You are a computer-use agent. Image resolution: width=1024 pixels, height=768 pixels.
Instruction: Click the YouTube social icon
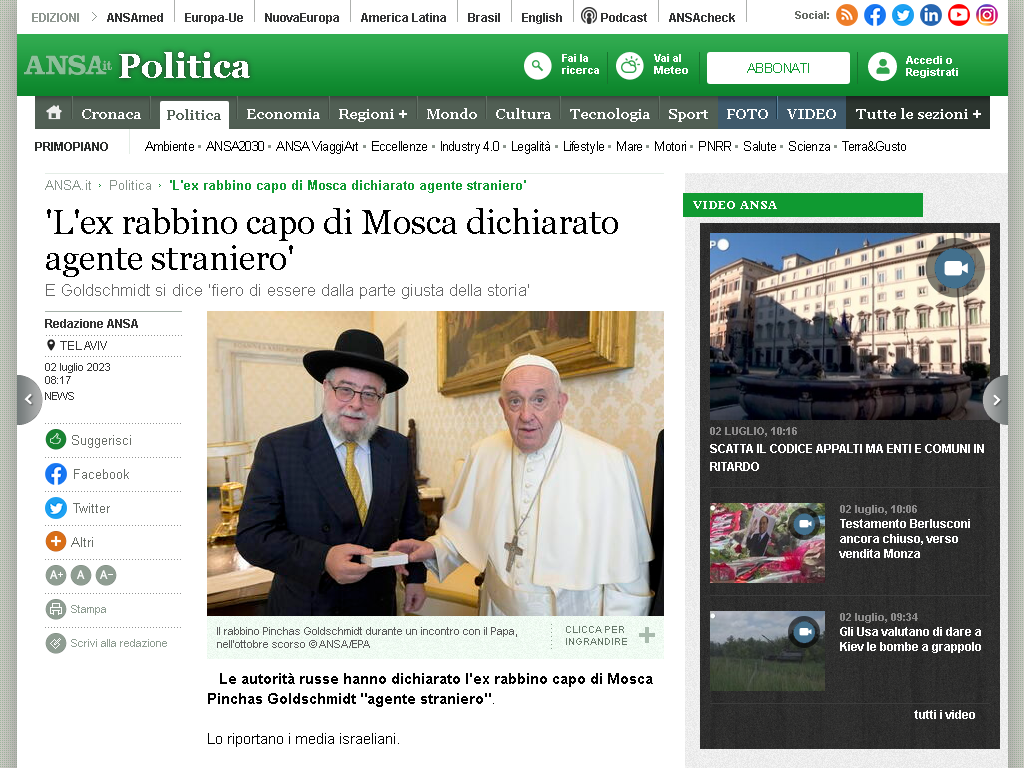click(x=959, y=15)
